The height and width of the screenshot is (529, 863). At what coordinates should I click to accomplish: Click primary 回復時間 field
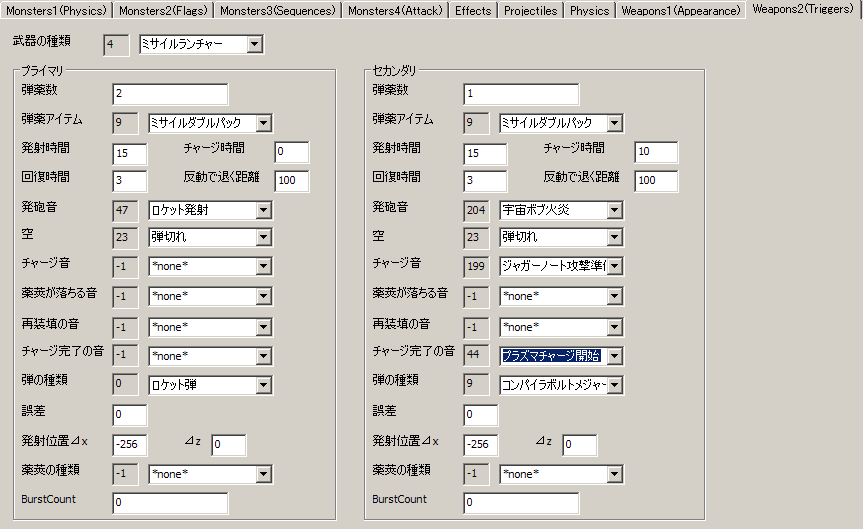pos(129,181)
